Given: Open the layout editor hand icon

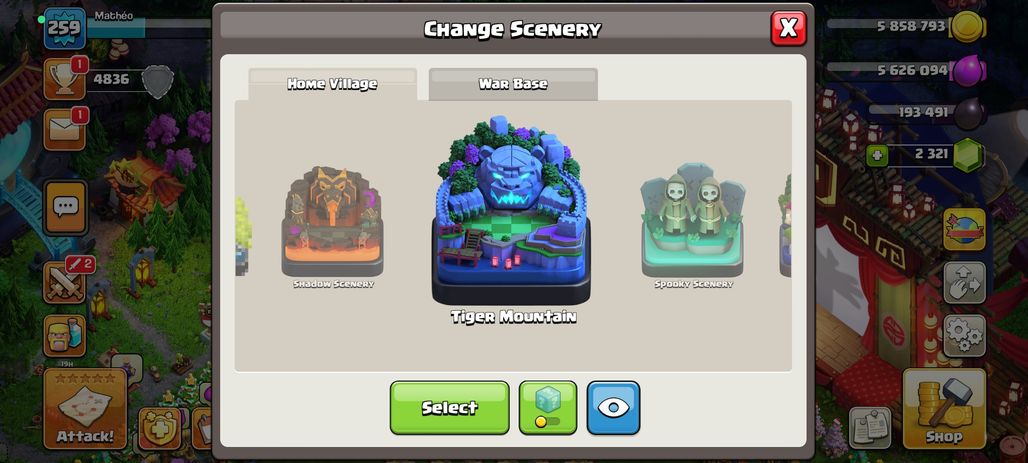Looking at the screenshot, I should (964, 283).
